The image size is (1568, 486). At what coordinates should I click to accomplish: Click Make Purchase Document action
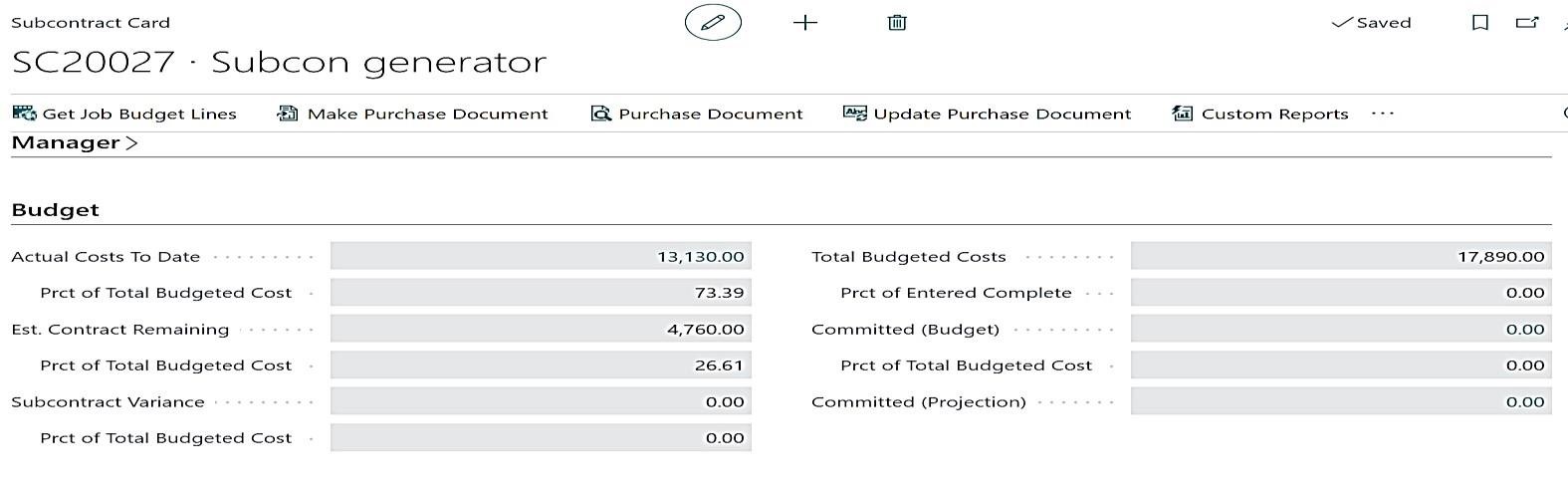tap(412, 114)
